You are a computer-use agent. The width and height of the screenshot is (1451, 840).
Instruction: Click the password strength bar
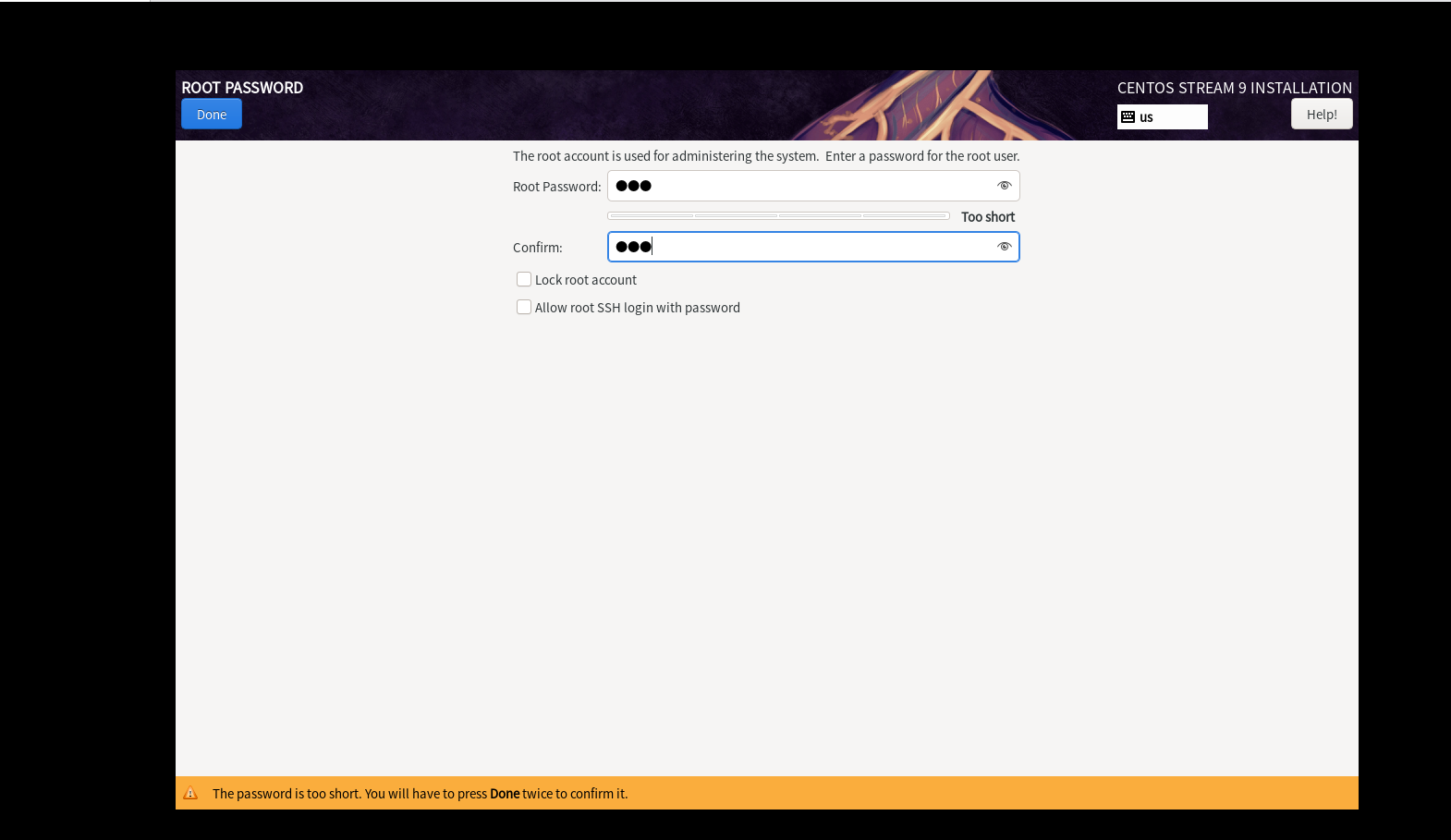tap(778, 216)
